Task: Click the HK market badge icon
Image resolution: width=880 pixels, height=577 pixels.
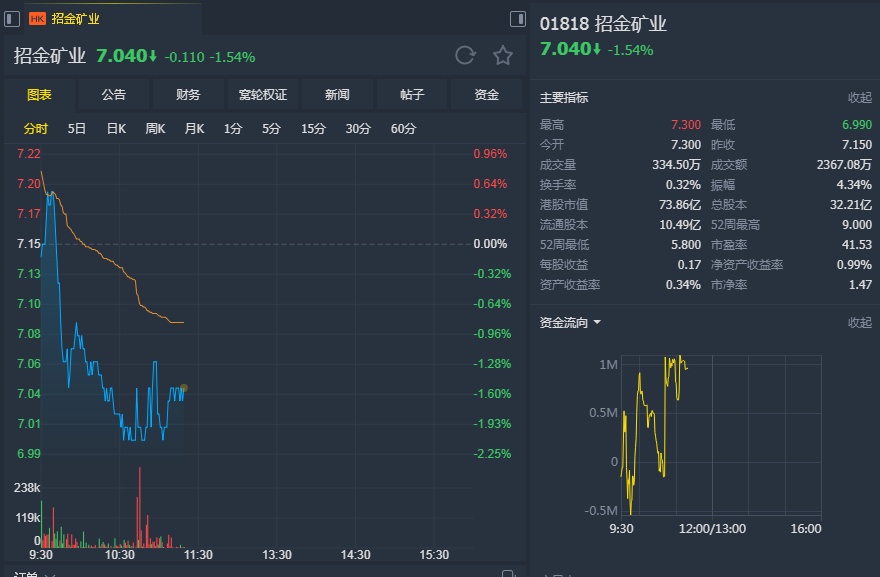Action: [37, 19]
